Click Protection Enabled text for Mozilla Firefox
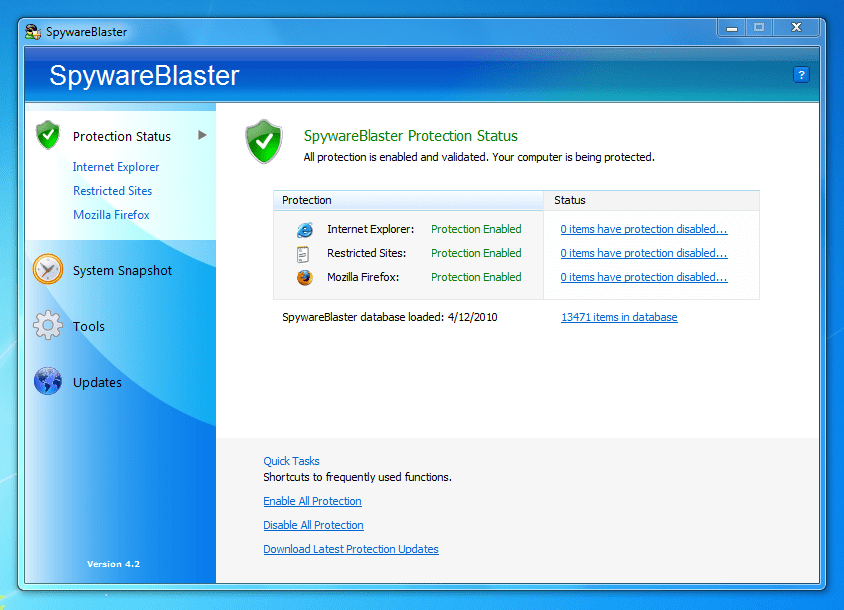Image resolution: width=844 pixels, height=610 pixels. [x=476, y=277]
